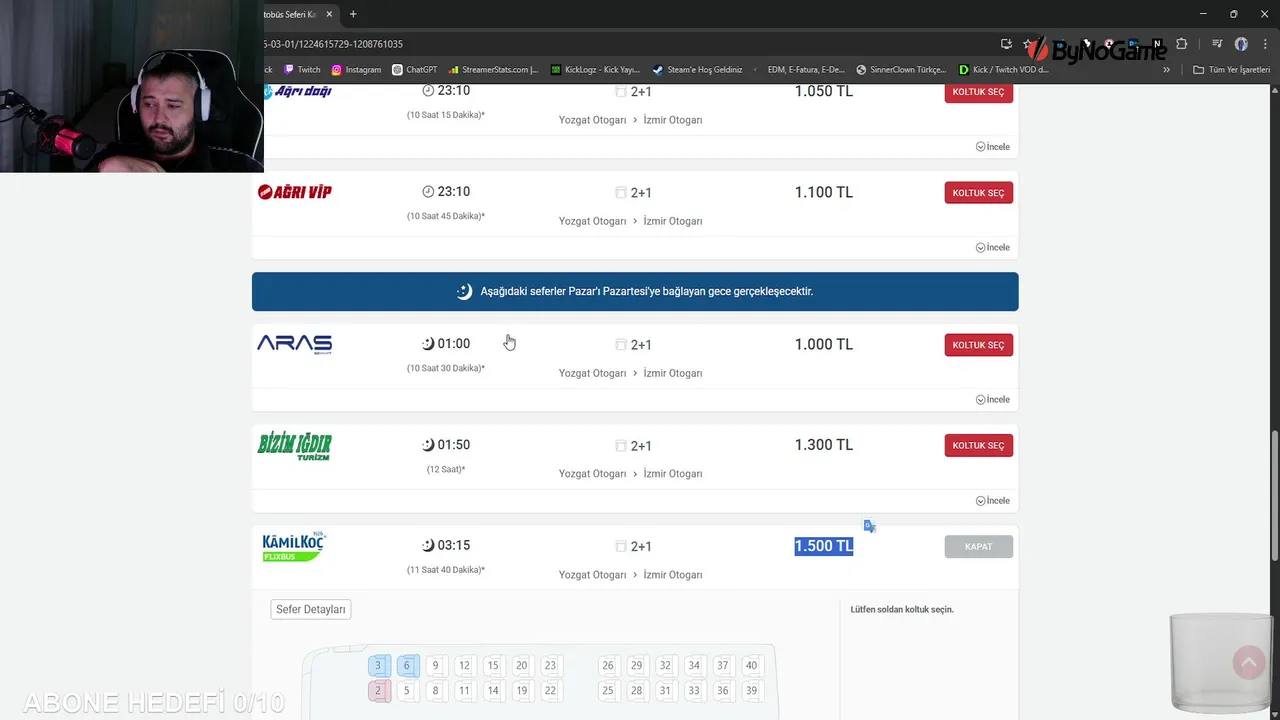Image resolution: width=1280 pixels, height=720 pixels.
Task: Click the (12 Saat) duration text
Action: click(446, 469)
